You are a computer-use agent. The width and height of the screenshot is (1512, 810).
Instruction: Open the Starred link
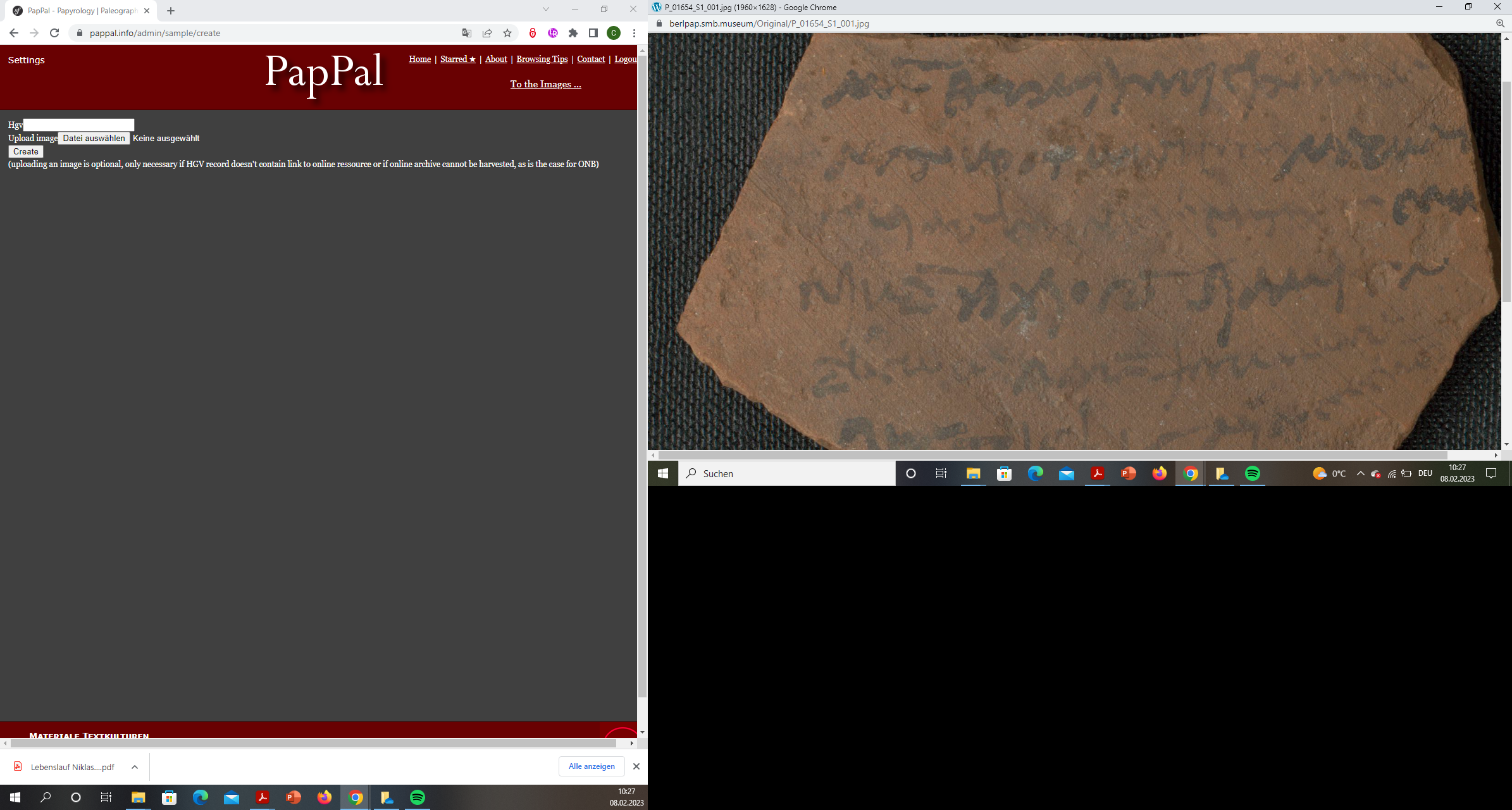click(x=458, y=59)
